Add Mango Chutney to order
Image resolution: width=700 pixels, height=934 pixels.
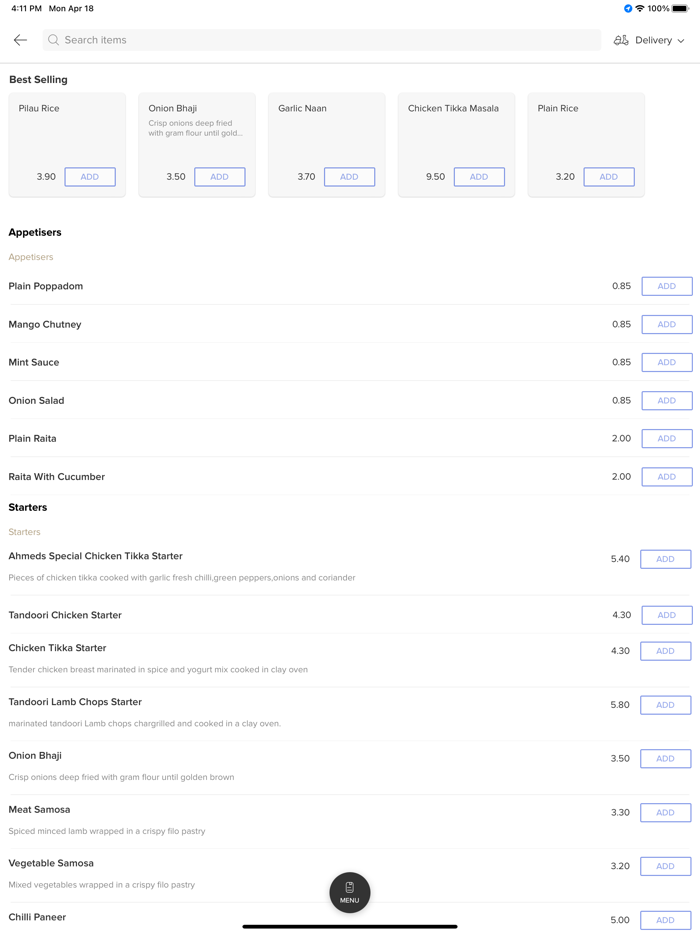tap(666, 324)
